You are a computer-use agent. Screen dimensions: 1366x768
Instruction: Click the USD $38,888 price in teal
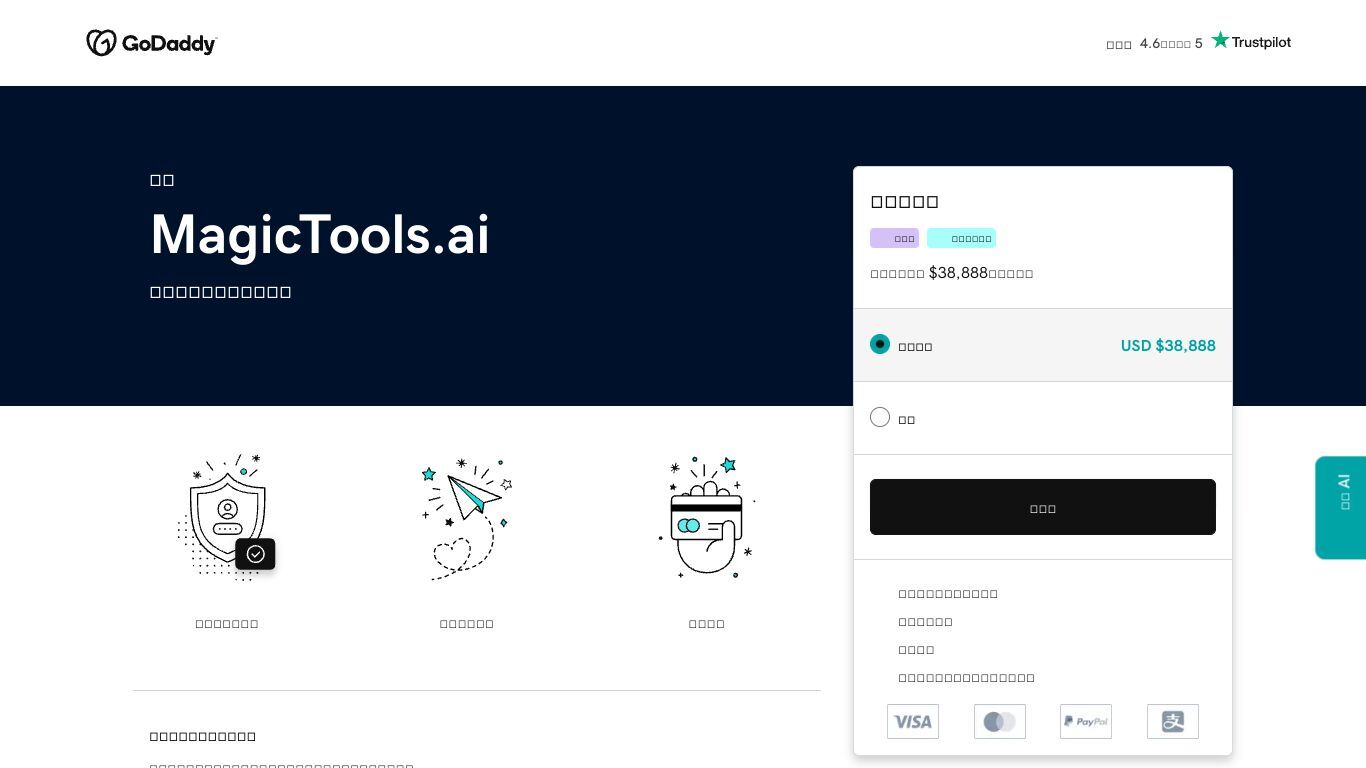1167,346
